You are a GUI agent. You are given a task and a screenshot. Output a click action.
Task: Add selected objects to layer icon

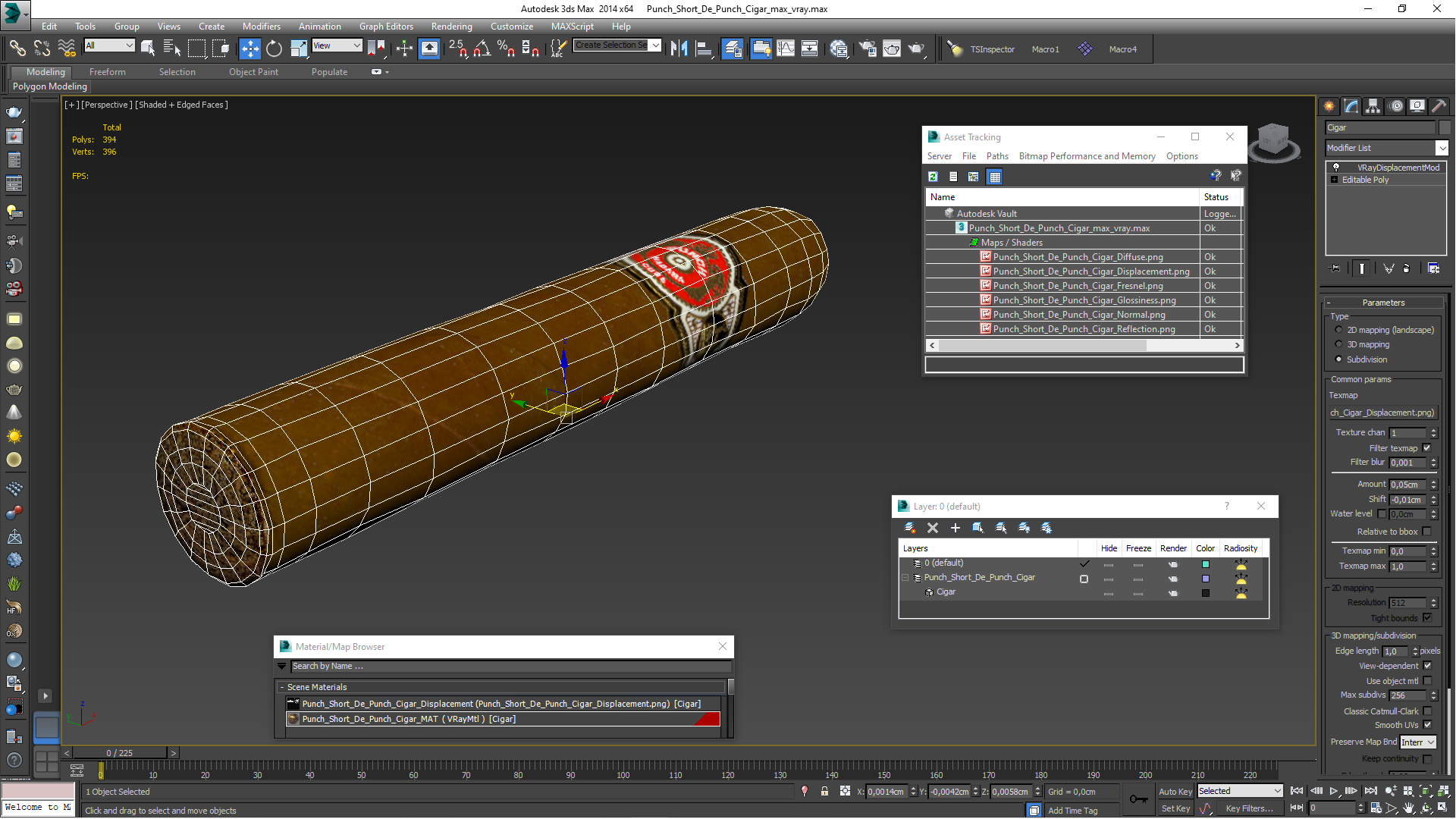955,528
